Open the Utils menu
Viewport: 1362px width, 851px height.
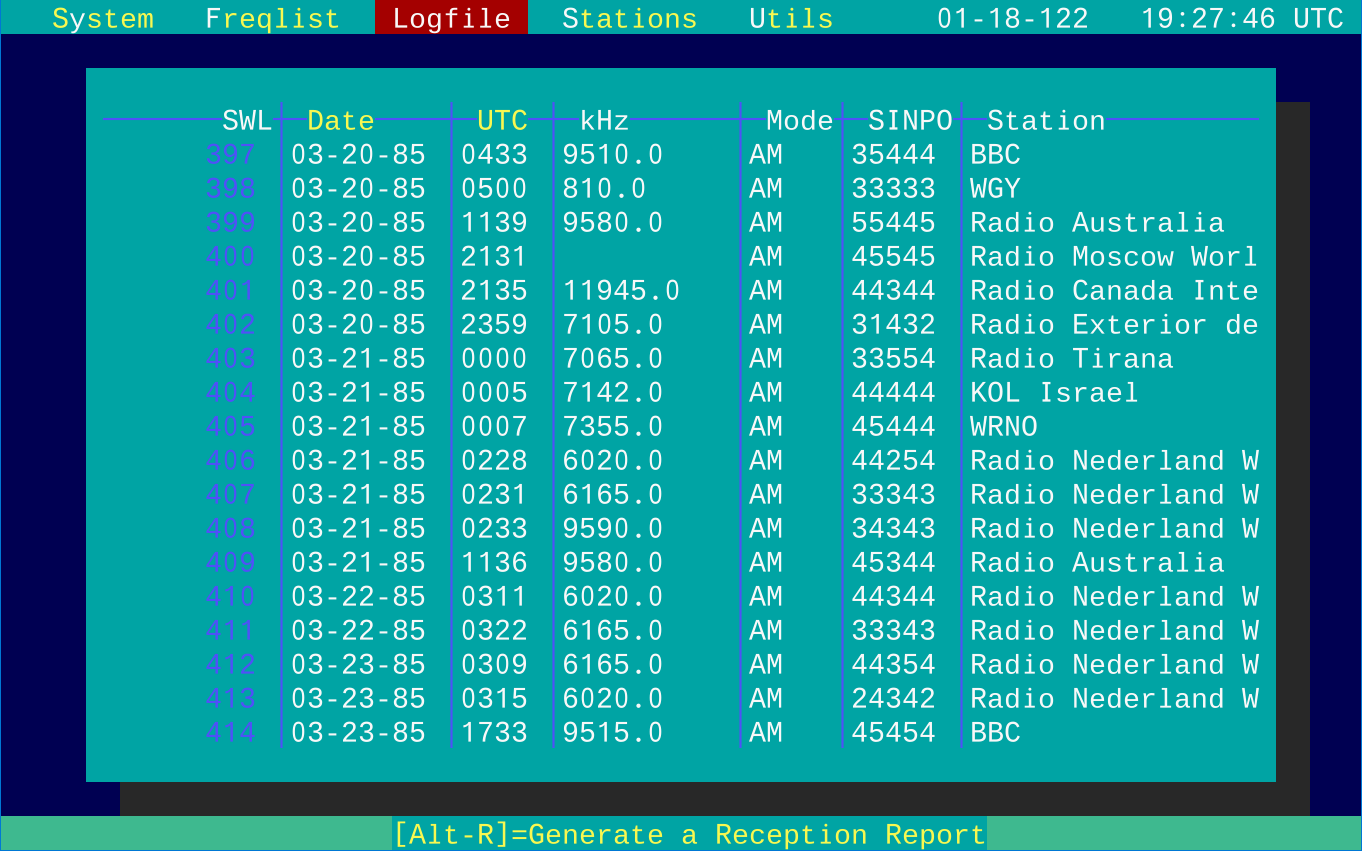pos(791,18)
